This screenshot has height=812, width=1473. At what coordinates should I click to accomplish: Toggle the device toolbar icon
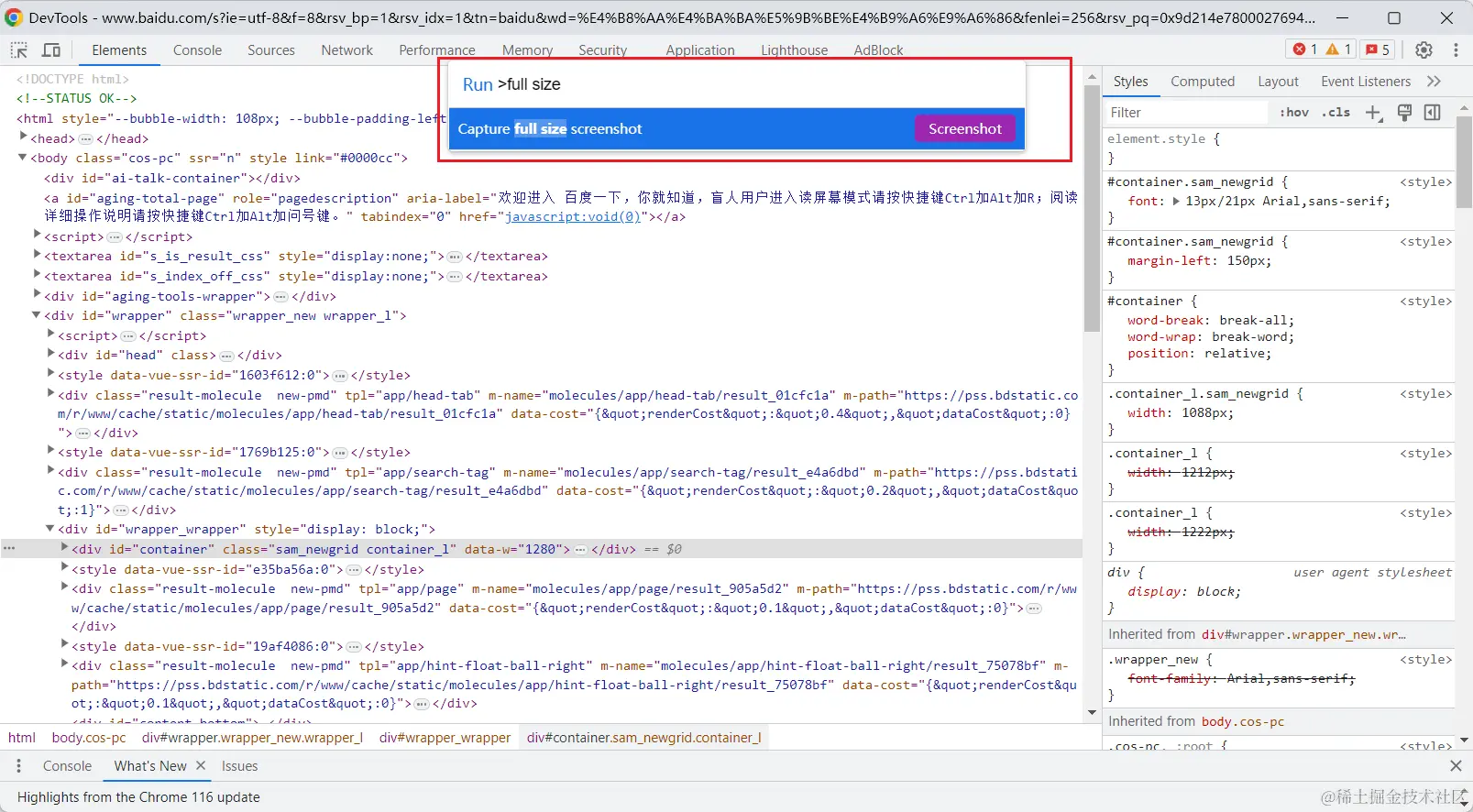[x=51, y=50]
